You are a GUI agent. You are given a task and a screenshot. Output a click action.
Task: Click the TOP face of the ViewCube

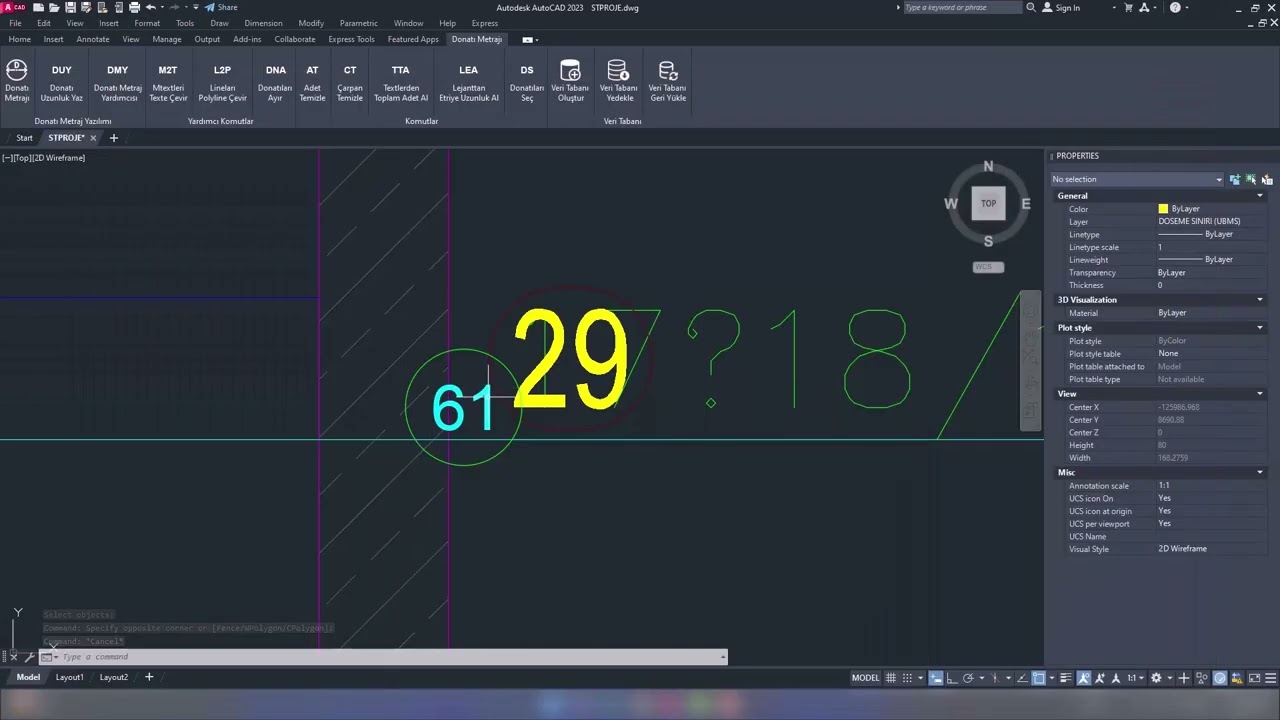pos(988,203)
